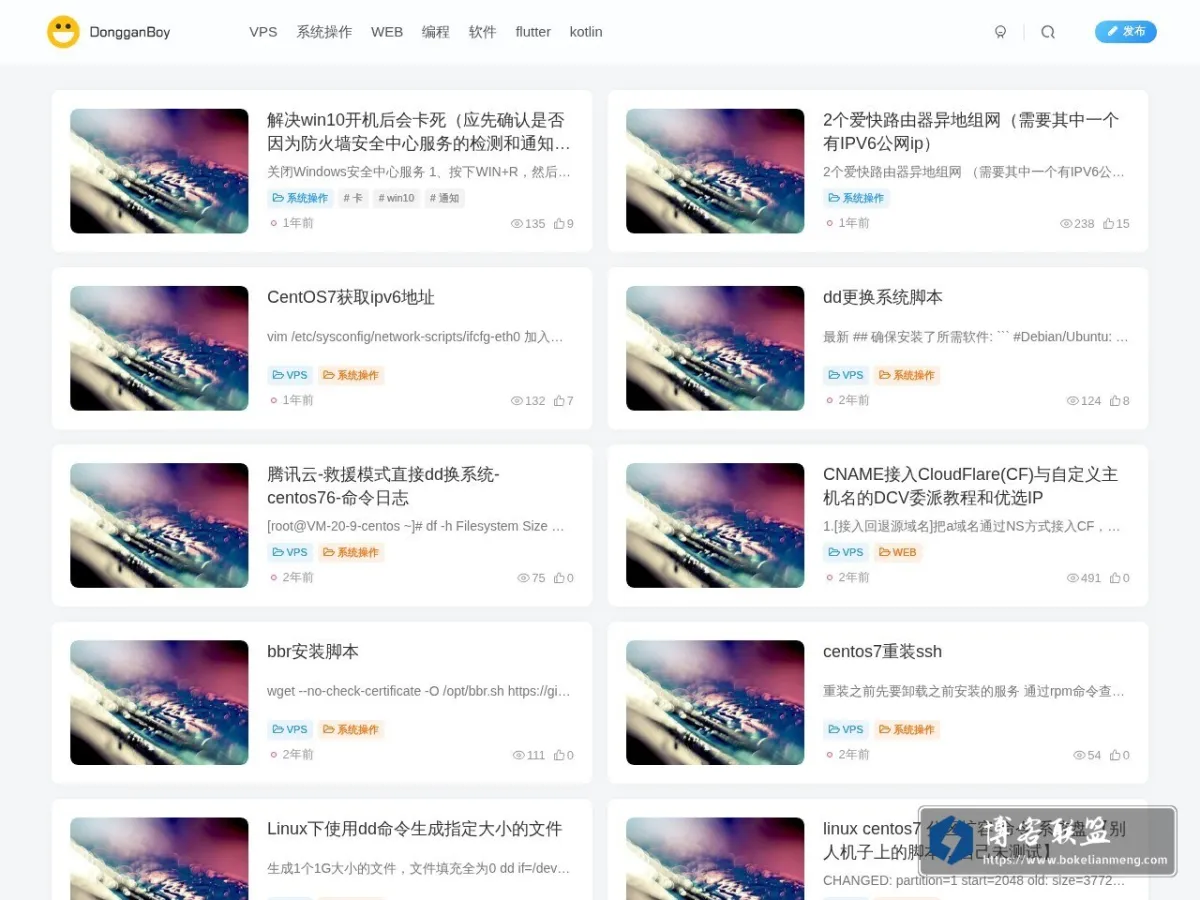Go to the flutter category
Viewport: 1200px width, 900px height.
[533, 32]
